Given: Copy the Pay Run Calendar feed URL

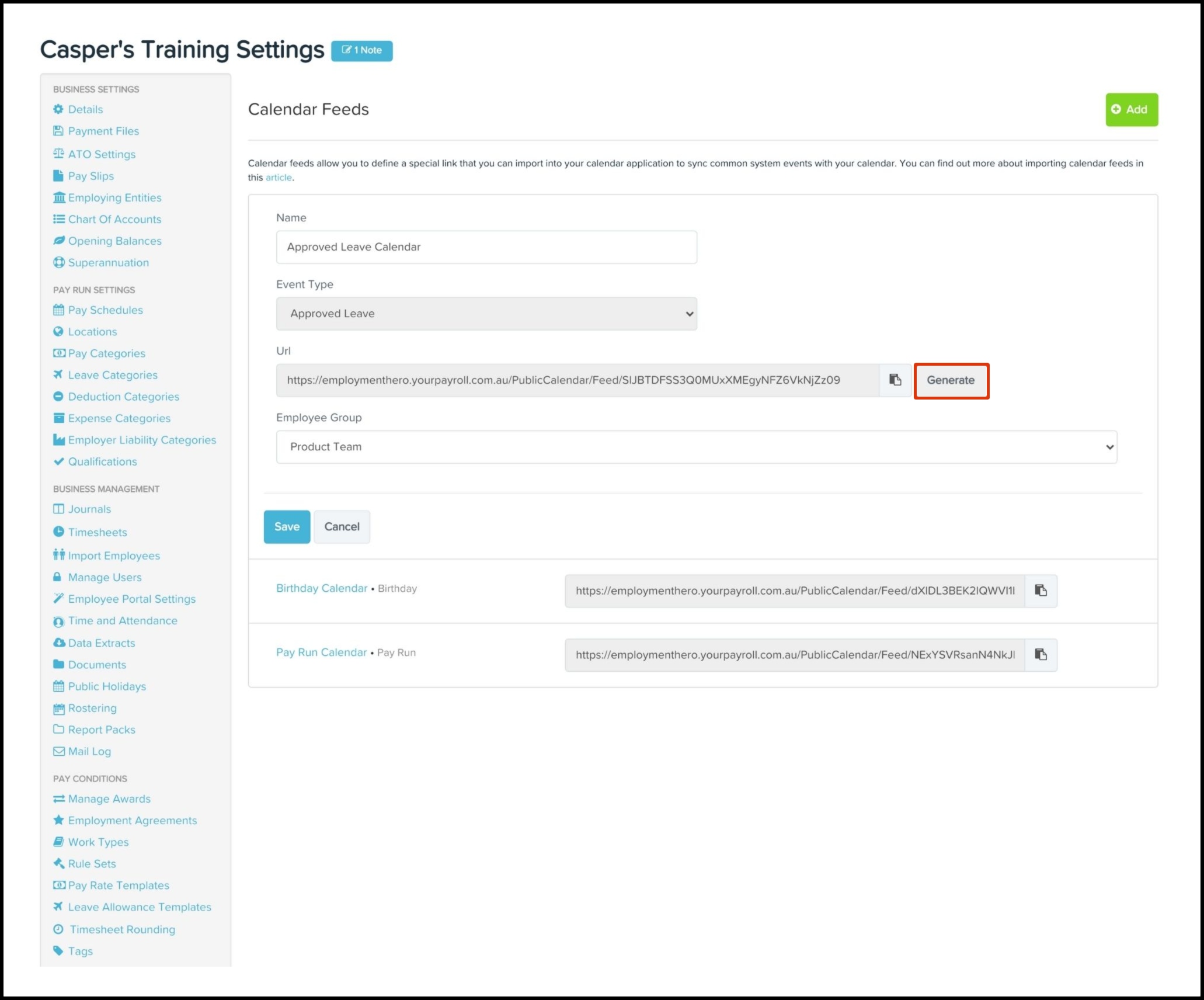Looking at the screenshot, I should click(1041, 655).
